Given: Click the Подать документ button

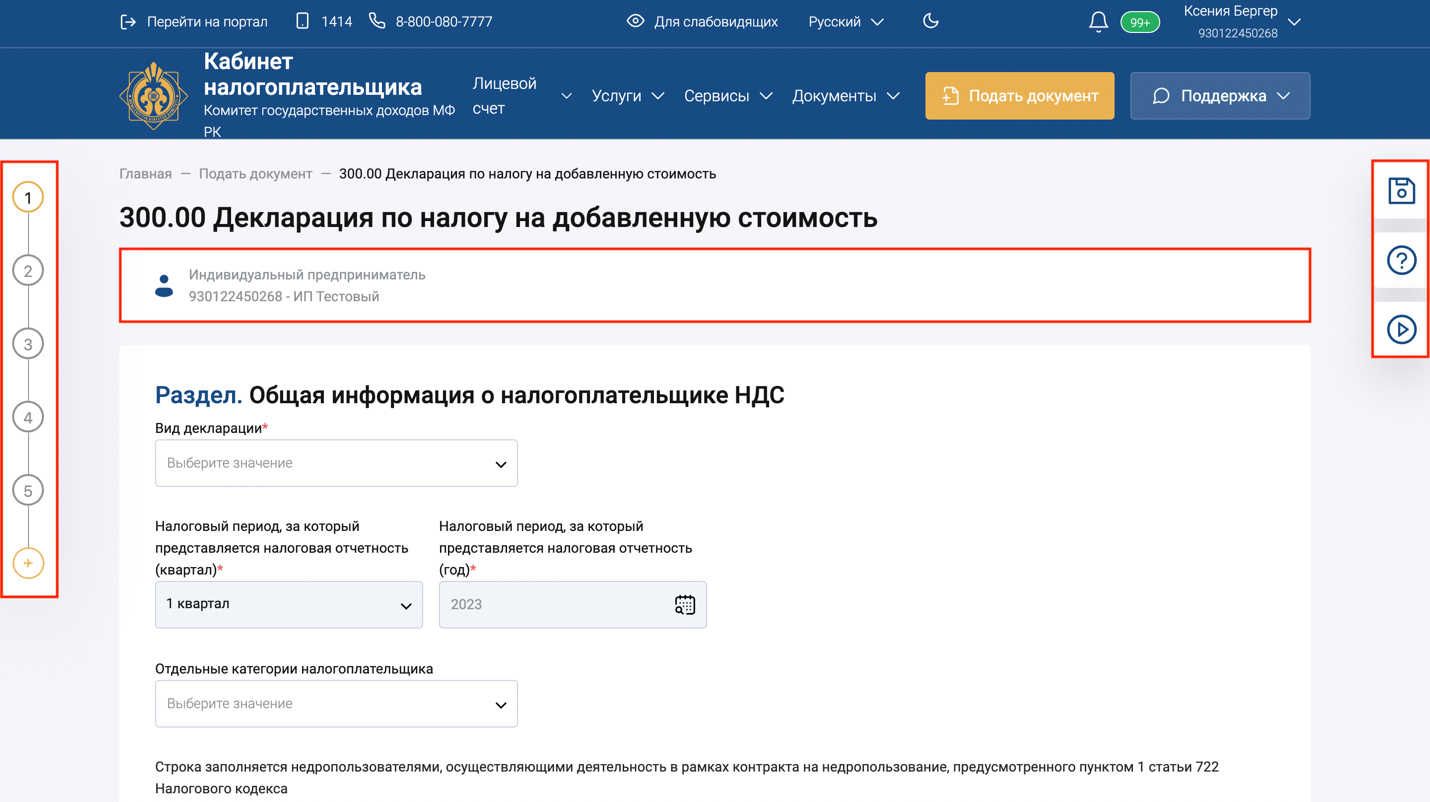Looking at the screenshot, I should [1019, 95].
